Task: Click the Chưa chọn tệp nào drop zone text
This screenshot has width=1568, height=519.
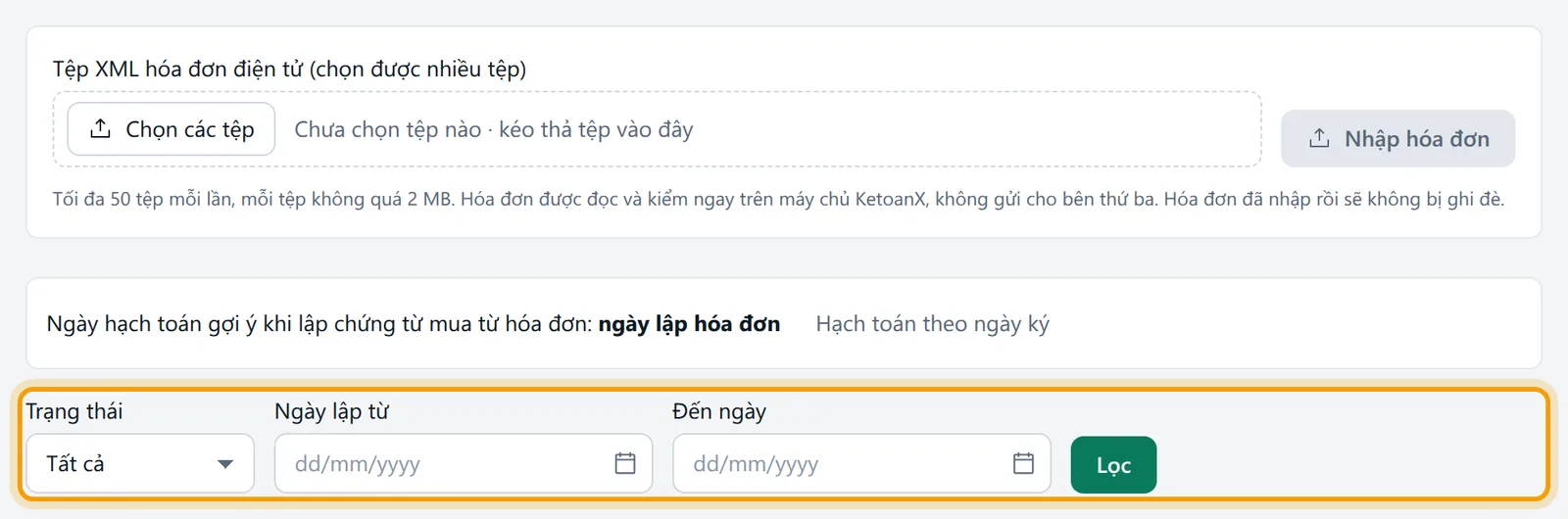Action: click(x=494, y=129)
